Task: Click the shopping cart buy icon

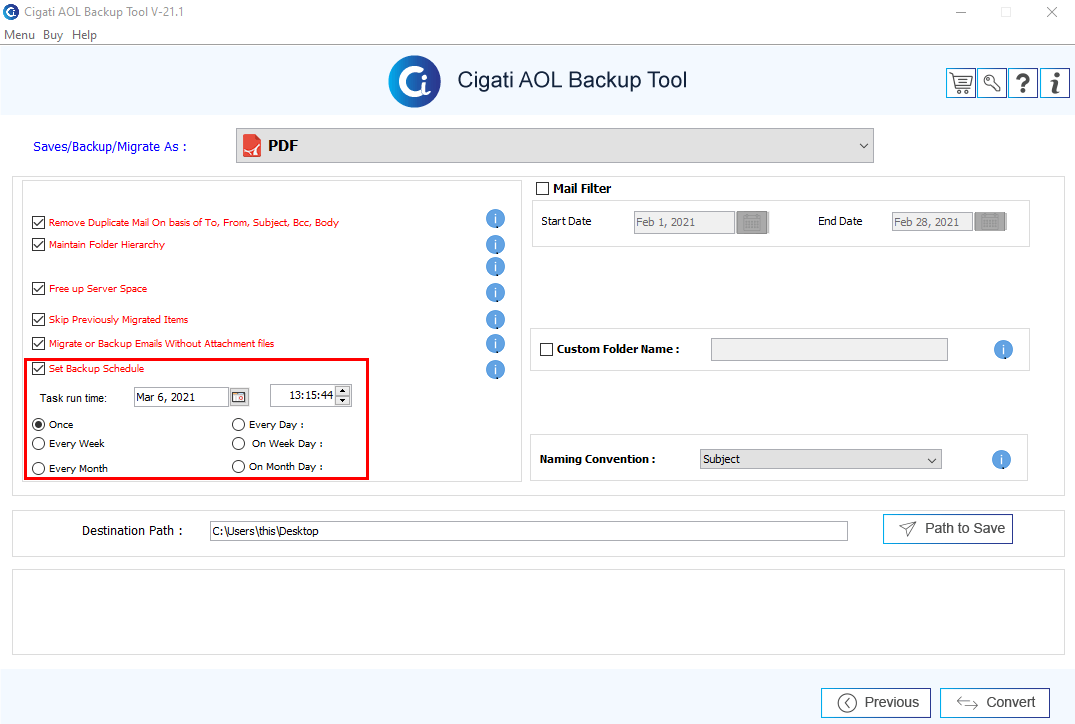Action: [x=961, y=84]
